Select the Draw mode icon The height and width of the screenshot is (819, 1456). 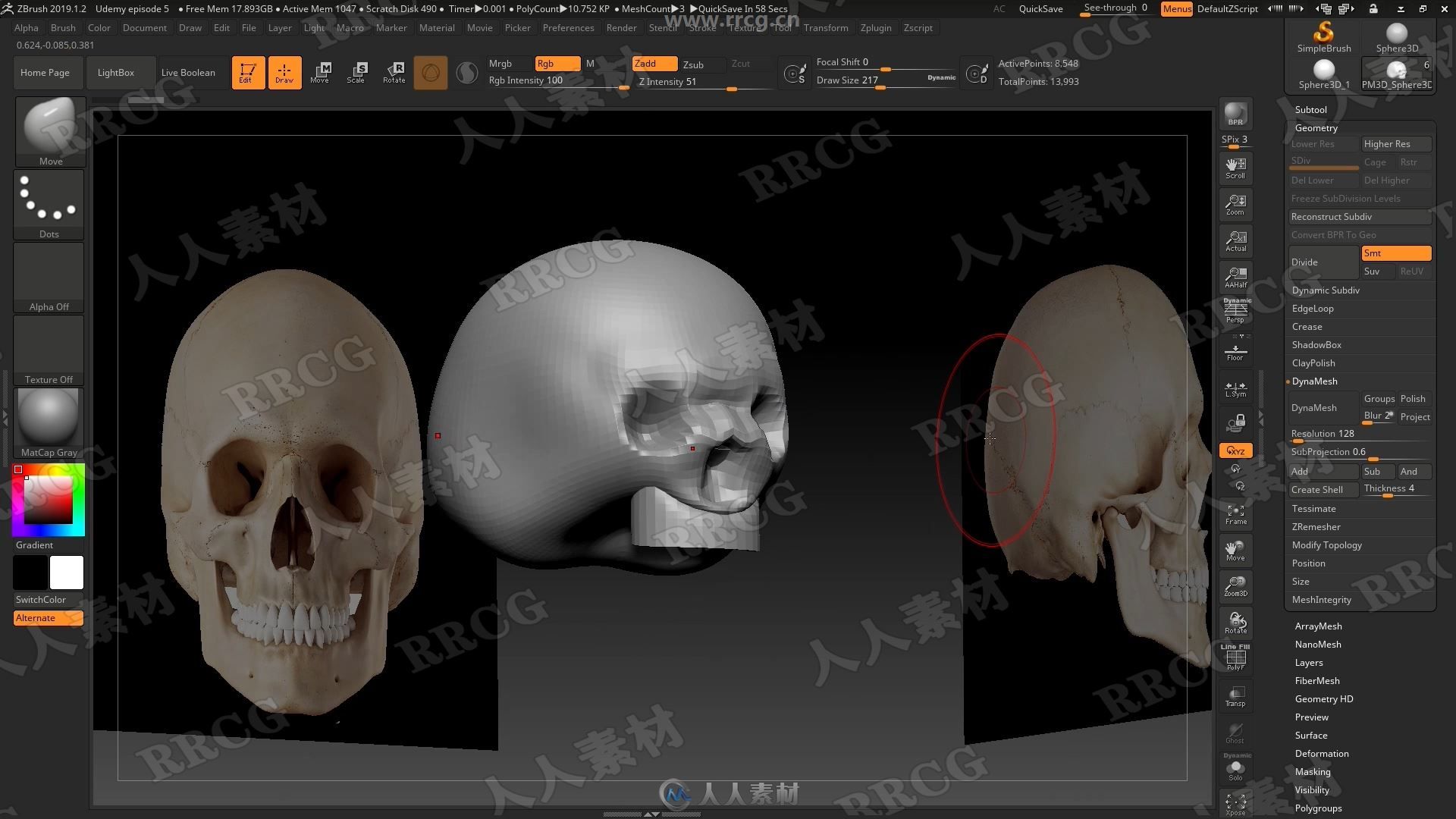coord(284,73)
